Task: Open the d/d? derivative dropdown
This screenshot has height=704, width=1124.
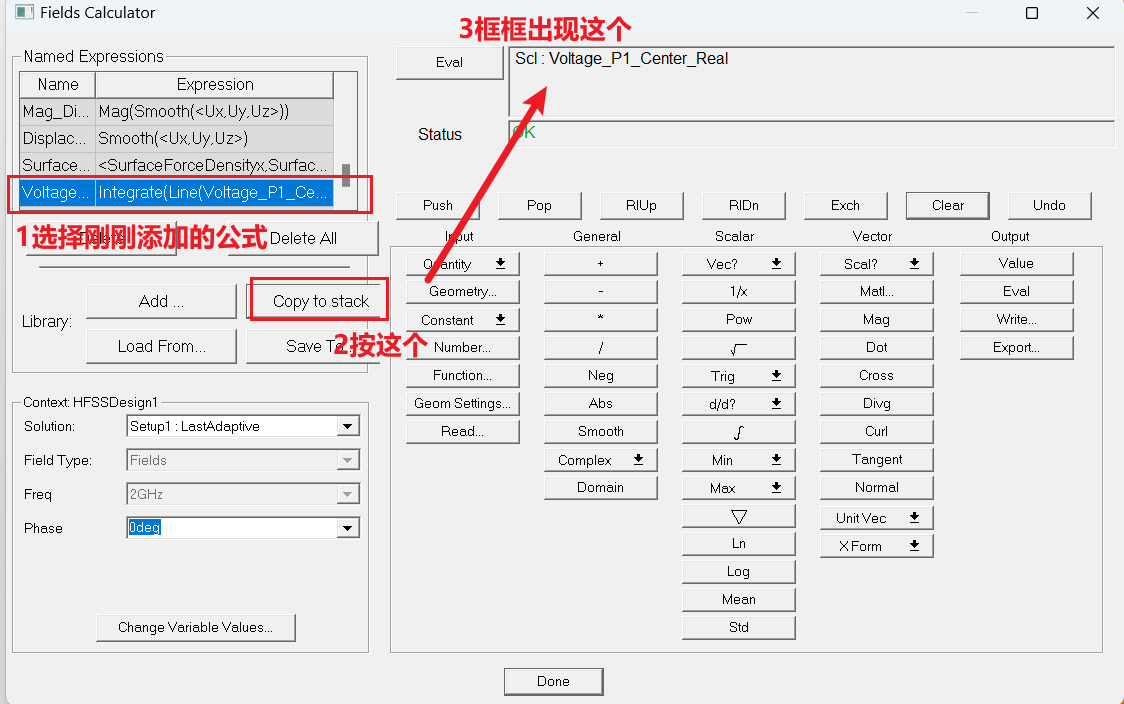Action: click(738, 404)
